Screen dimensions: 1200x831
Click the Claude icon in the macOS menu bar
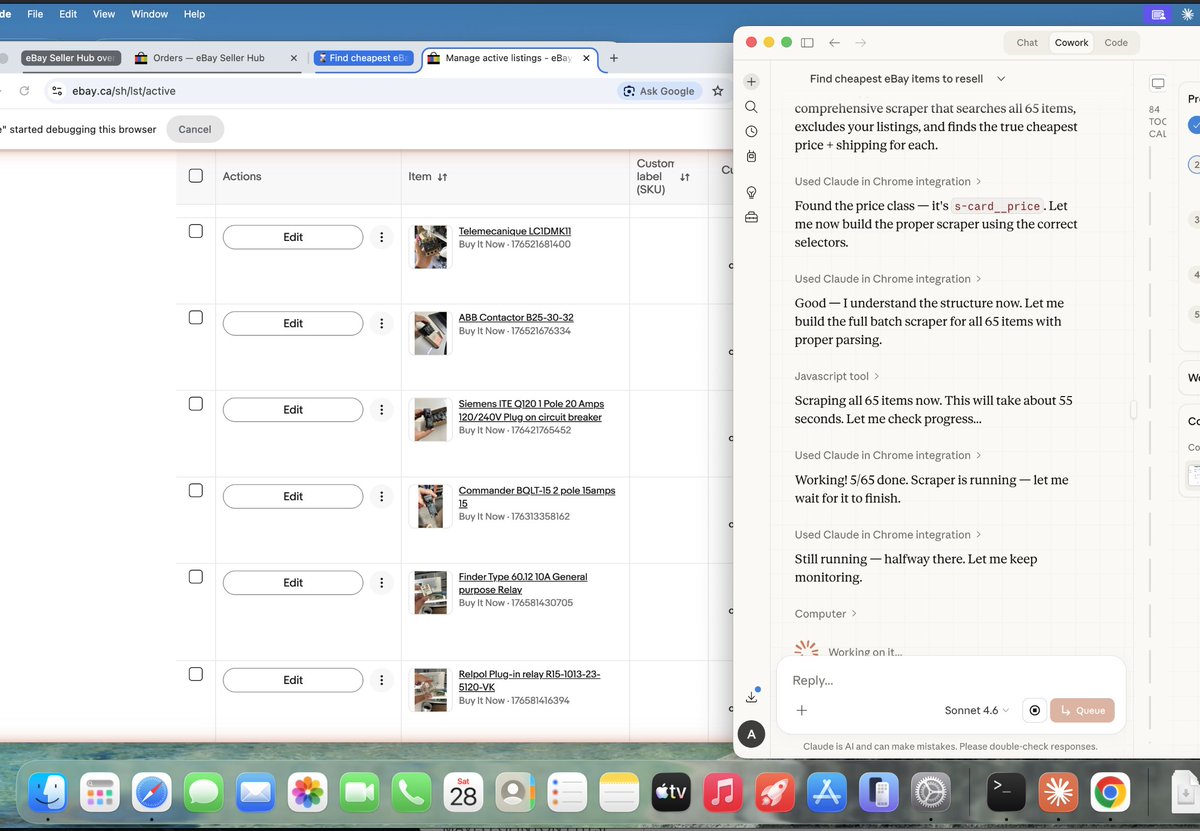(1186, 14)
